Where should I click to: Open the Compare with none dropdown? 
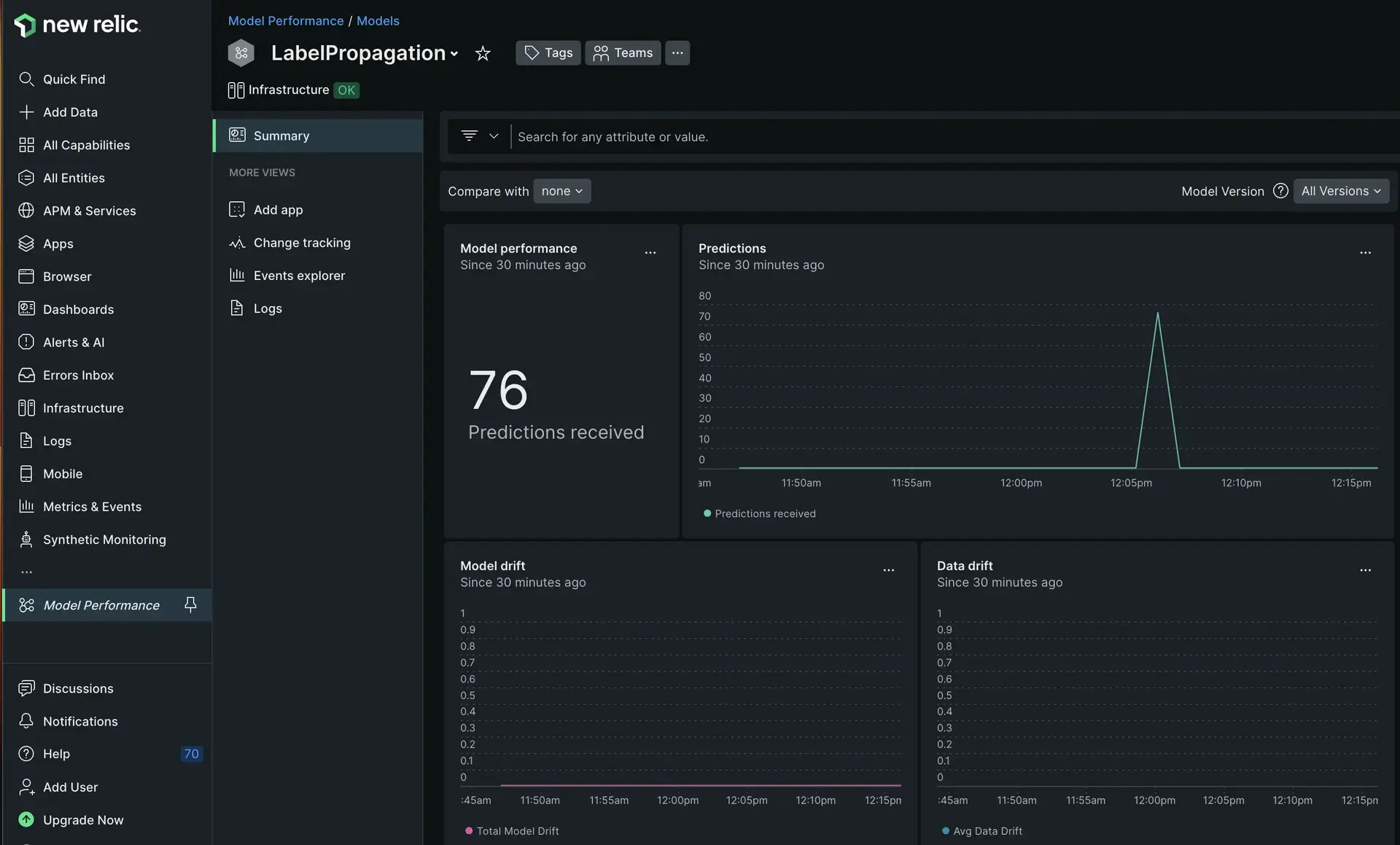561,191
